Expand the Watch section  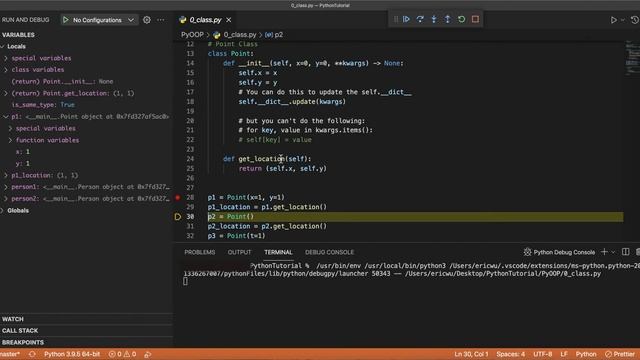point(87,319)
